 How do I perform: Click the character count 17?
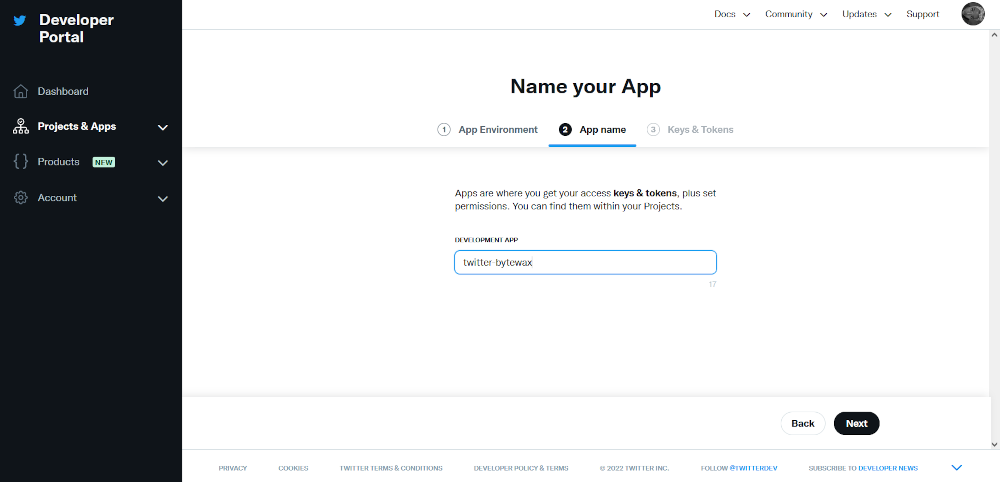click(x=712, y=284)
